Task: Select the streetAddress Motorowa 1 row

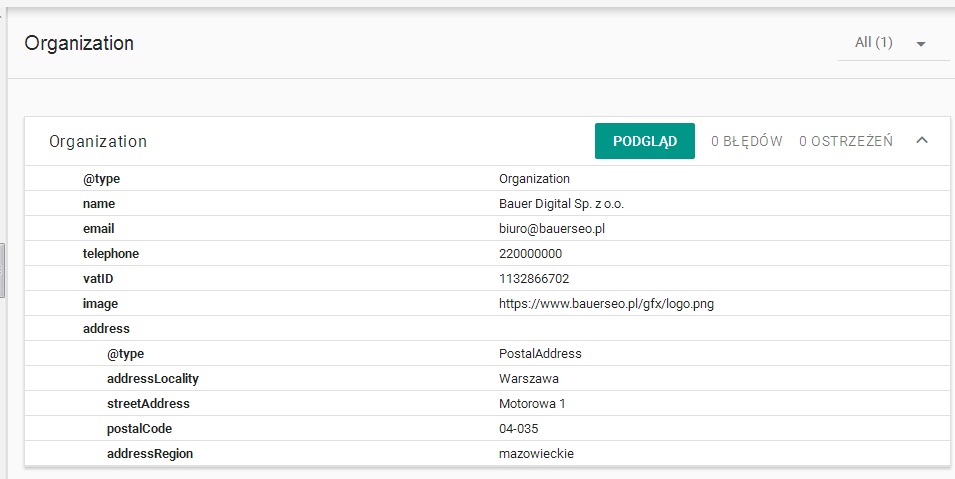Action: (x=487, y=403)
